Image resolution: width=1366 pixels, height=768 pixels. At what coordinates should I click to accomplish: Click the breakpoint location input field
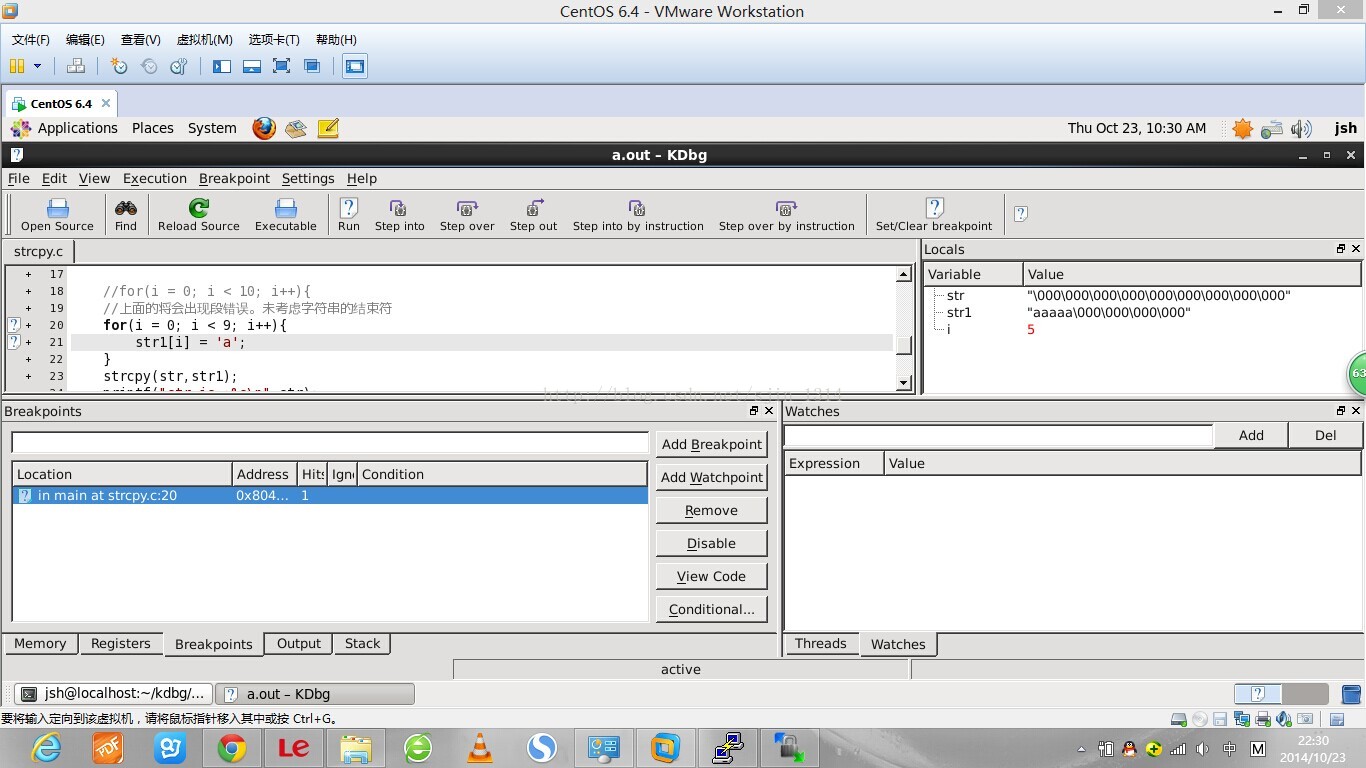pos(330,443)
